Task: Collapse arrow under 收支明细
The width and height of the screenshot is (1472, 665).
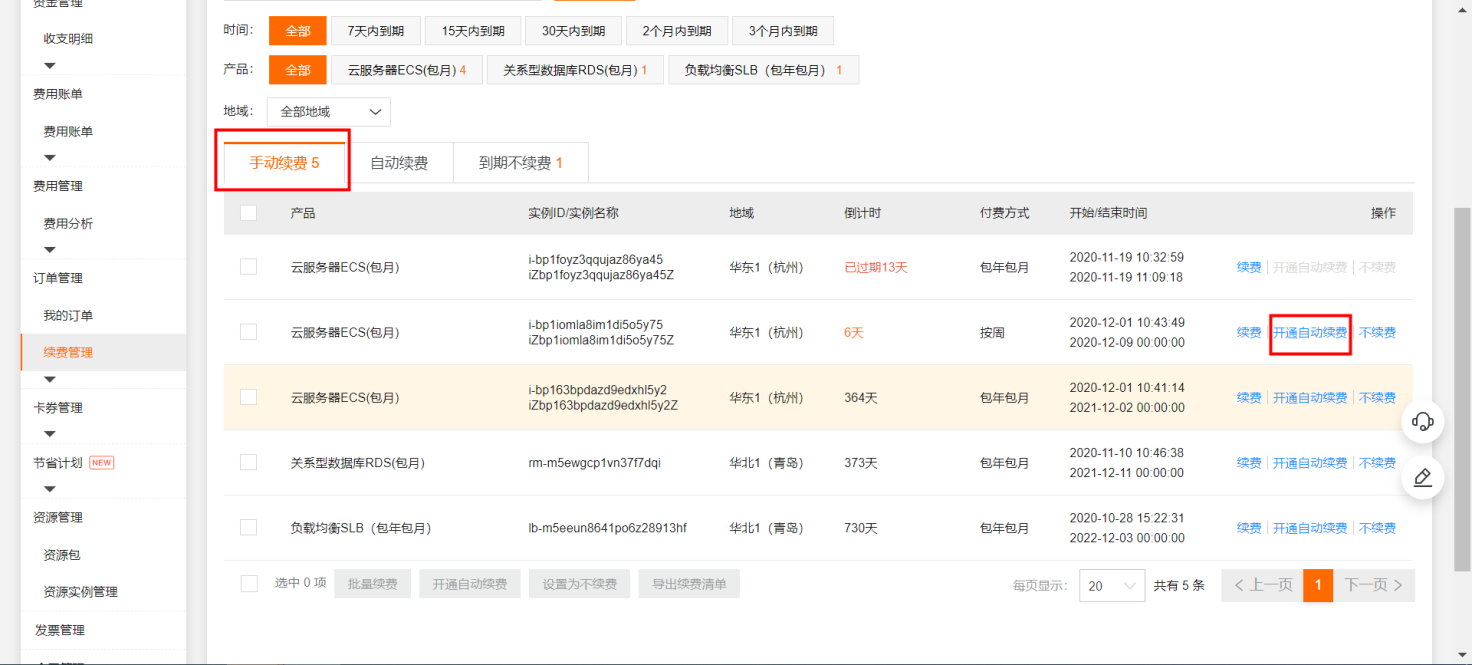Action: coord(50,66)
